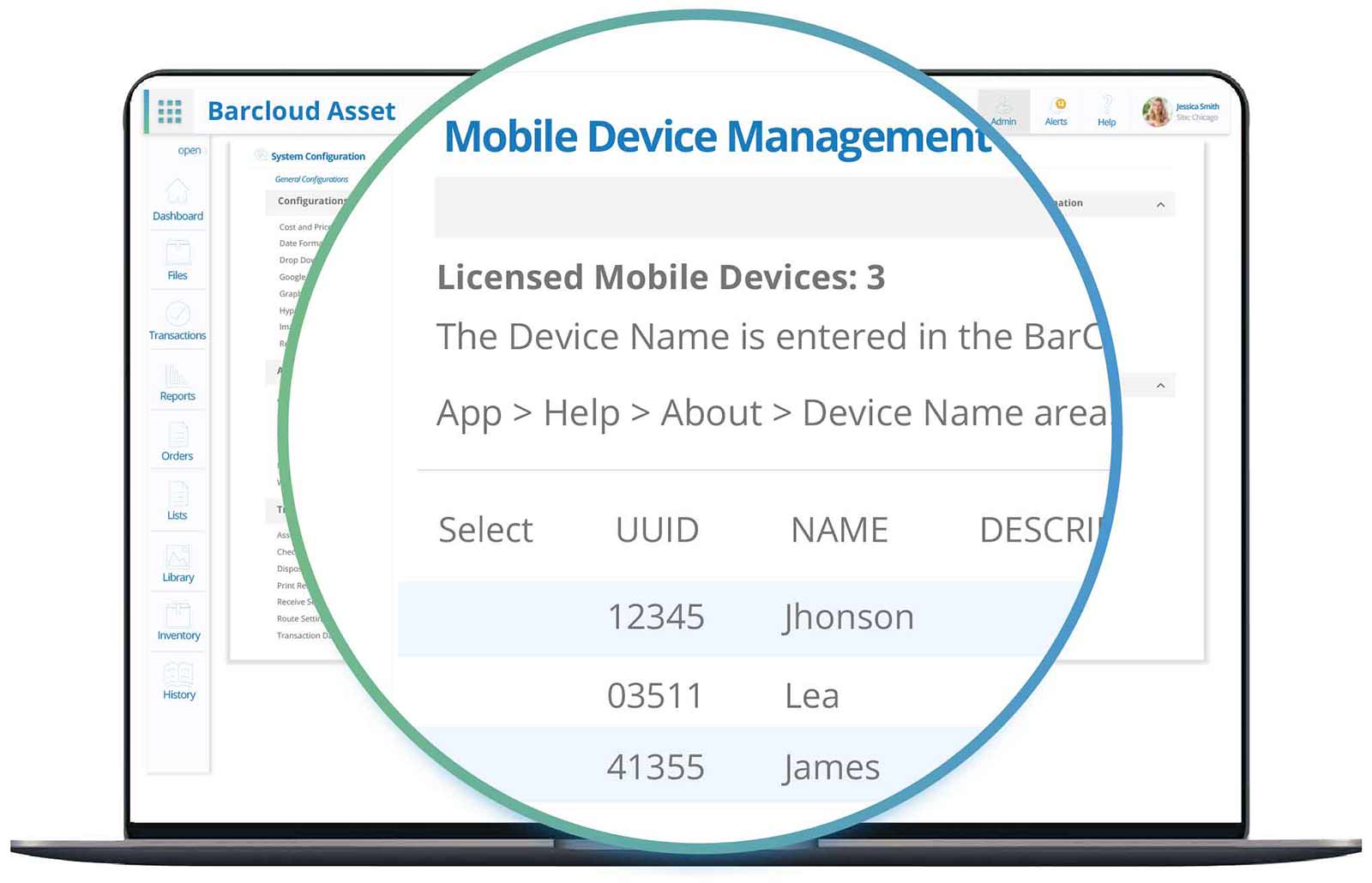
Task: Open Lists from the sidebar
Action: click(x=178, y=501)
